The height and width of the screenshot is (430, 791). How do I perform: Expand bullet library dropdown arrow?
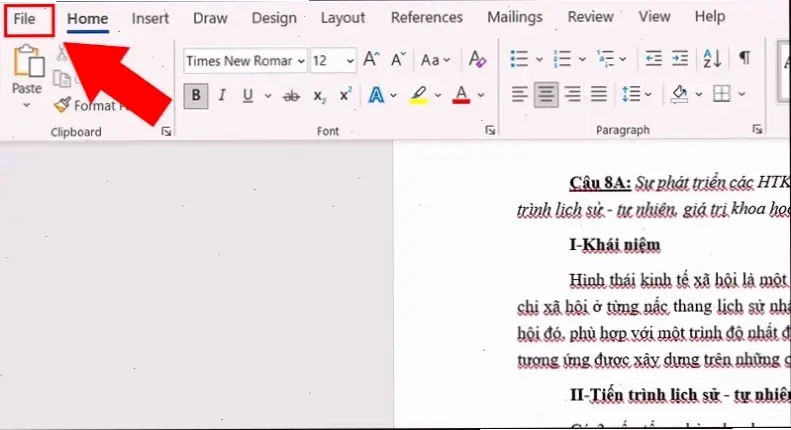pyautogui.click(x=539, y=60)
